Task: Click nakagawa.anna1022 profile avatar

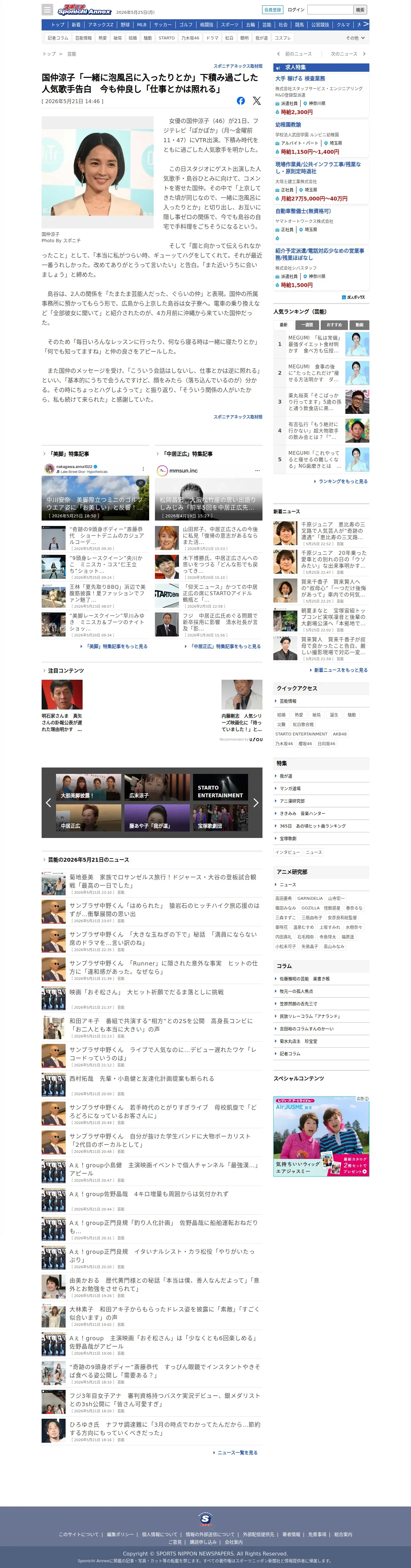Action: pos(49,469)
